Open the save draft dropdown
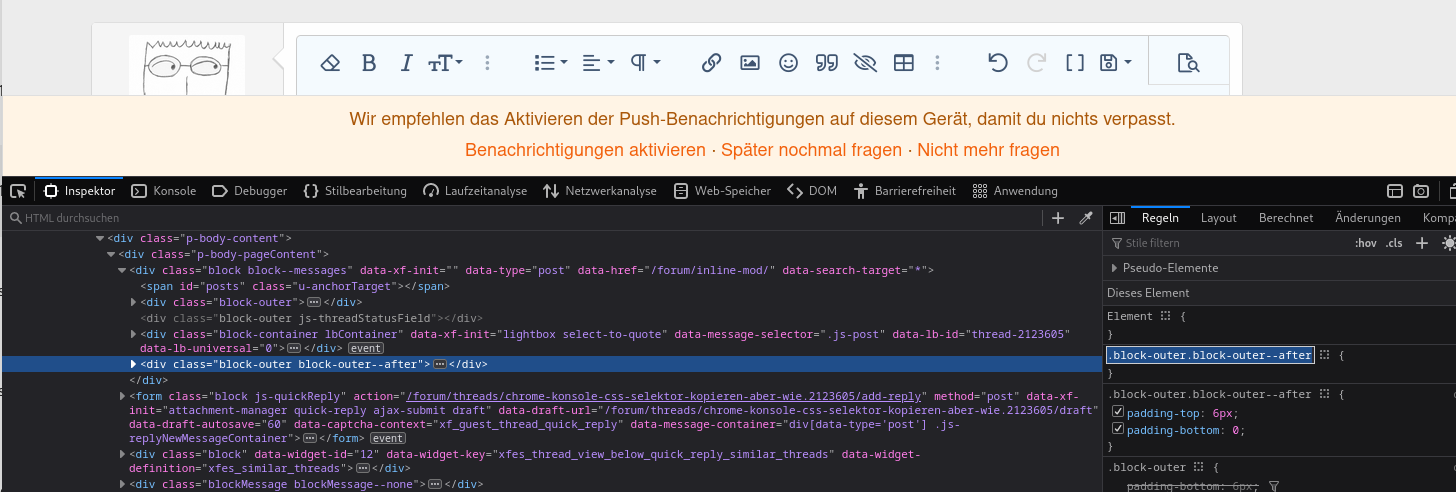Viewport: 1456px width, 492px height. (x=1115, y=63)
